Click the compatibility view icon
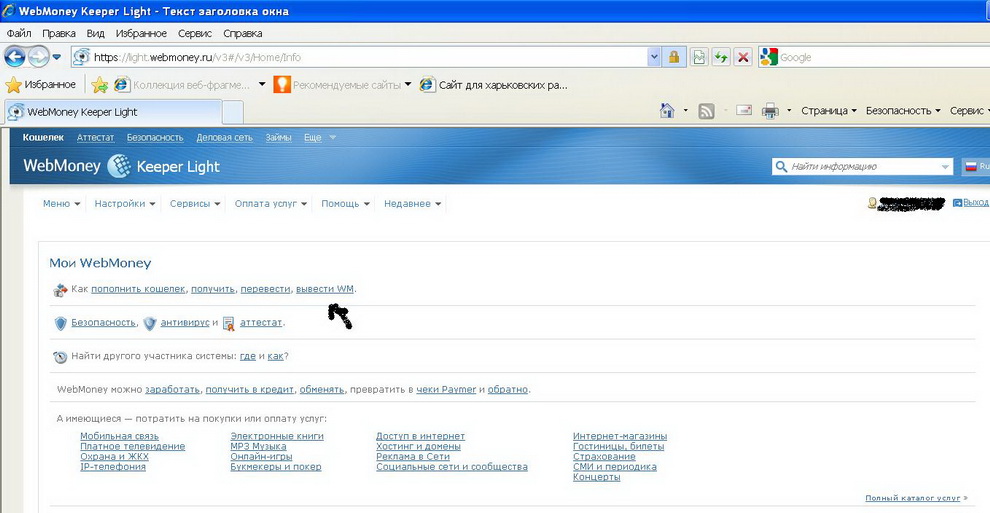The height and width of the screenshot is (513, 990). point(698,57)
